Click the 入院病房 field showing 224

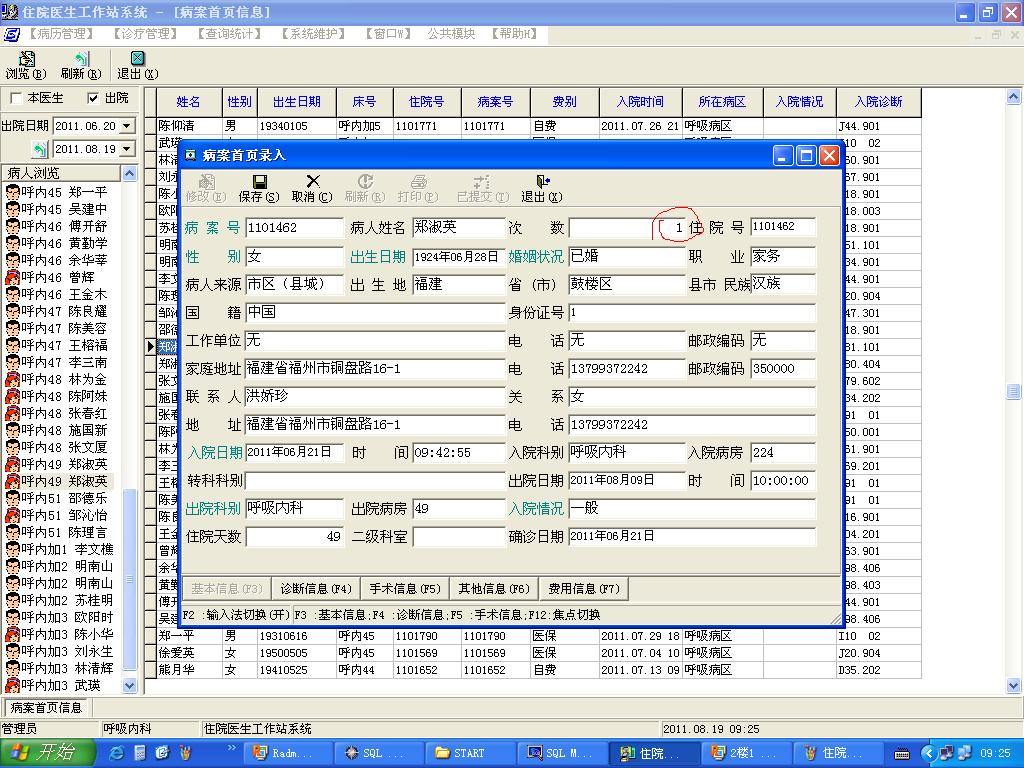[x=782, y=453]
